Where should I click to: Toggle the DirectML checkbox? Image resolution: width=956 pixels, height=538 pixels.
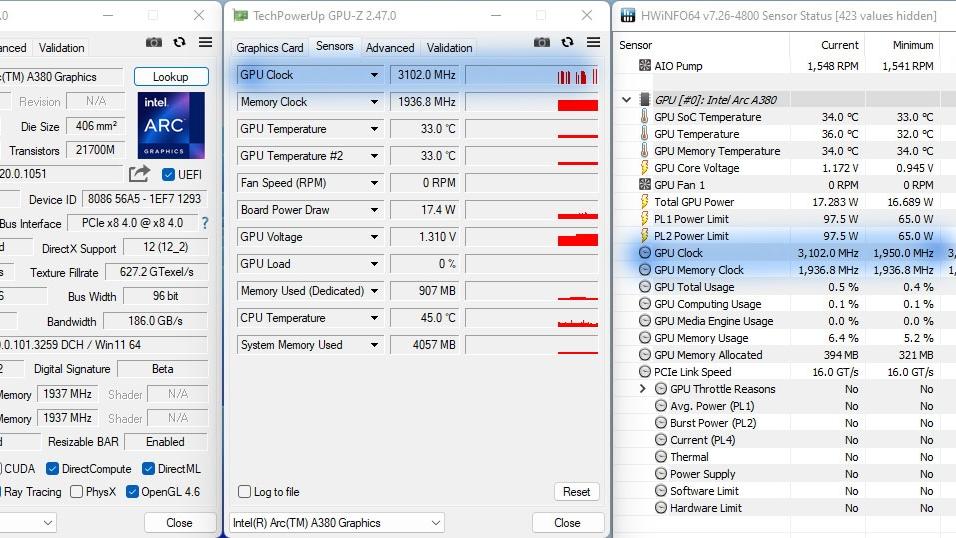coord(148,468)
